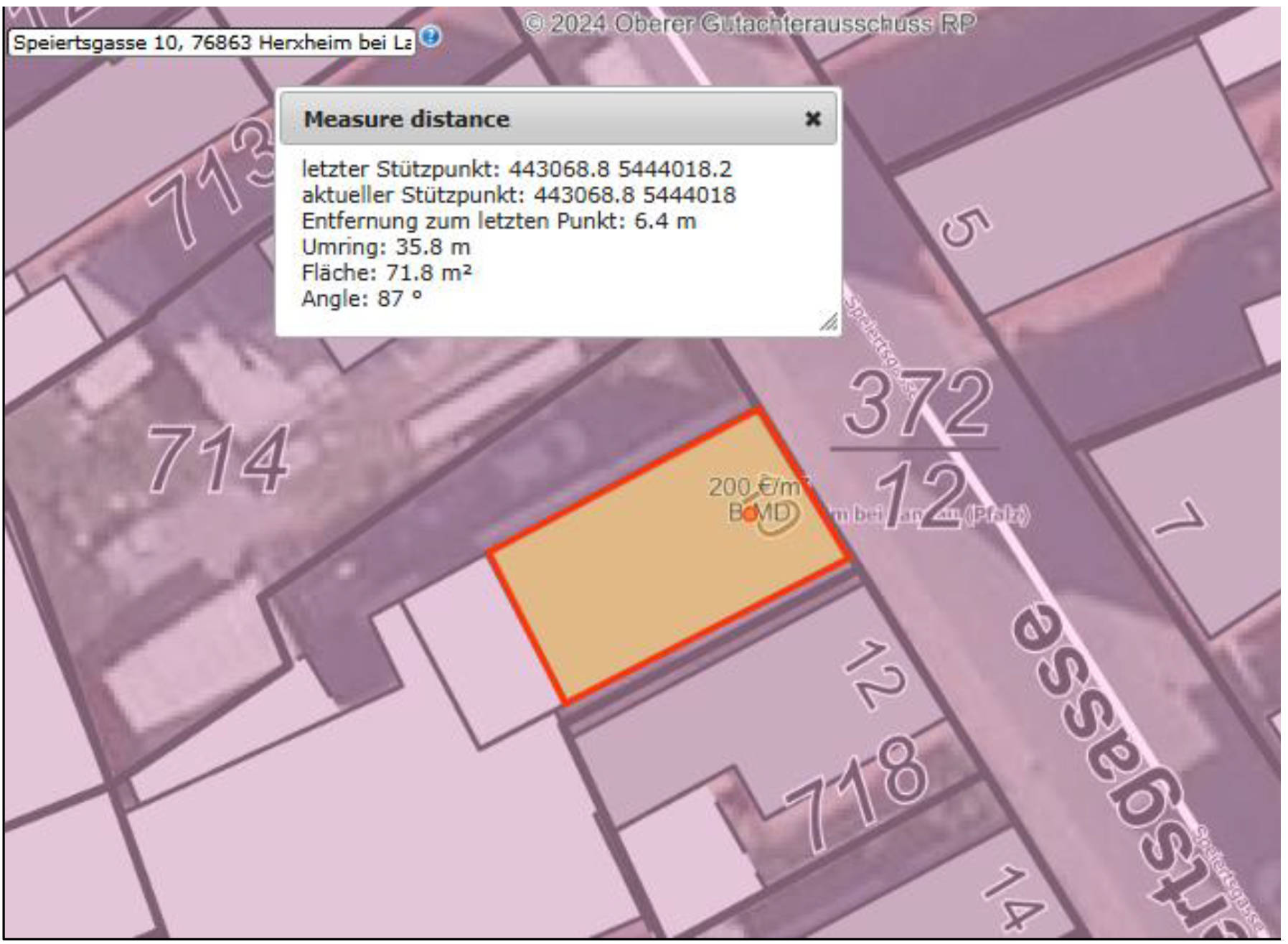Click parcel numerator 372 on the map
This screenshot has height=944, width=1288.
918,403
